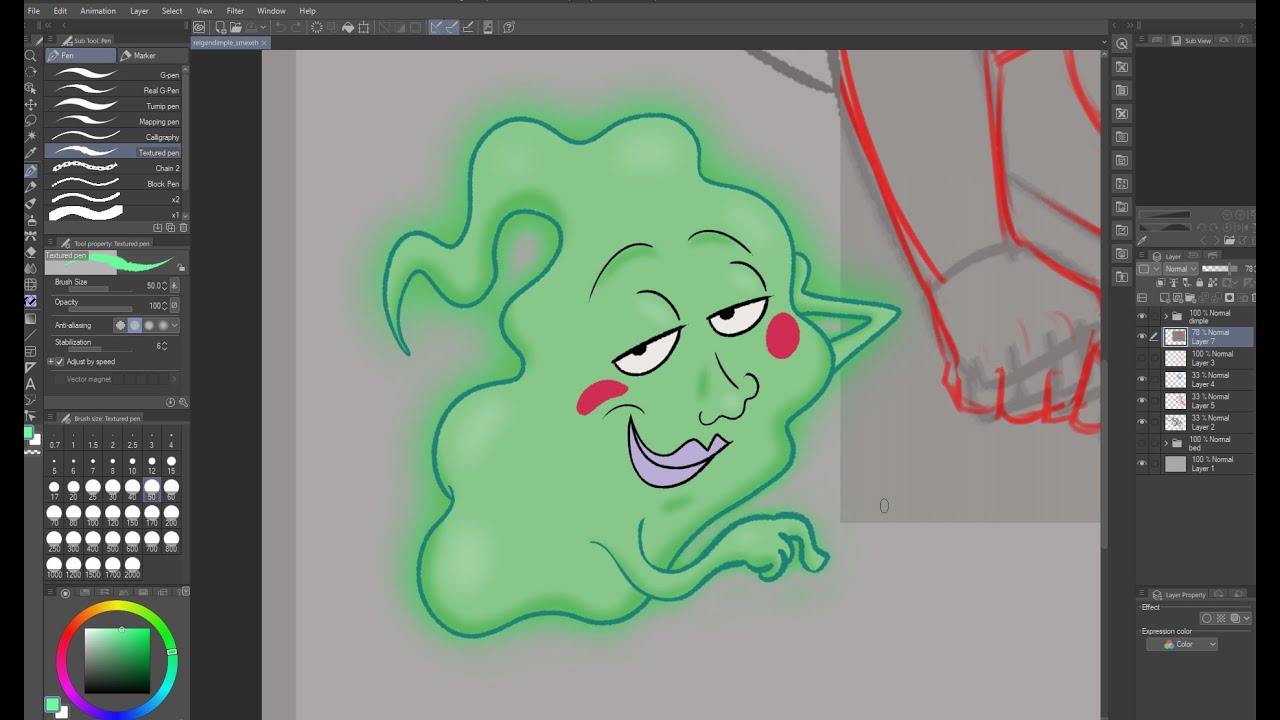Open file via folder icon in command bar

tap(235, 27)
